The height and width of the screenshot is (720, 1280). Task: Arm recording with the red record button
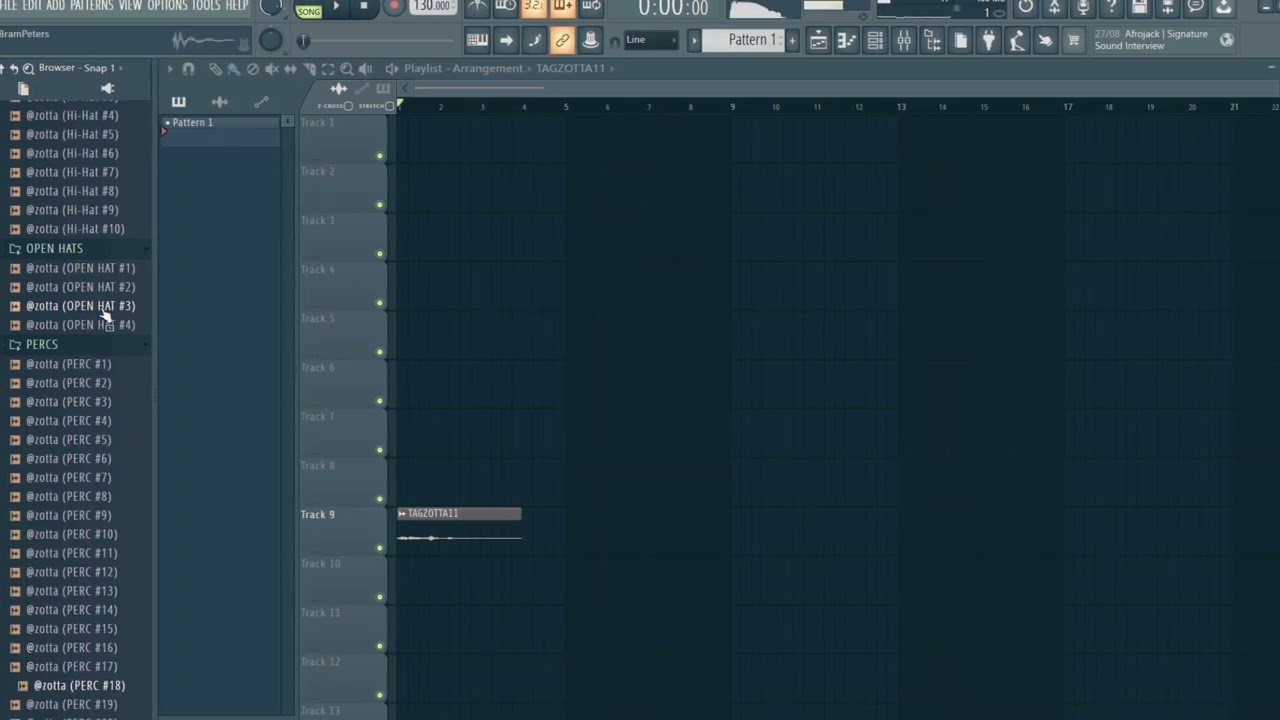click(x=393, y=7)
